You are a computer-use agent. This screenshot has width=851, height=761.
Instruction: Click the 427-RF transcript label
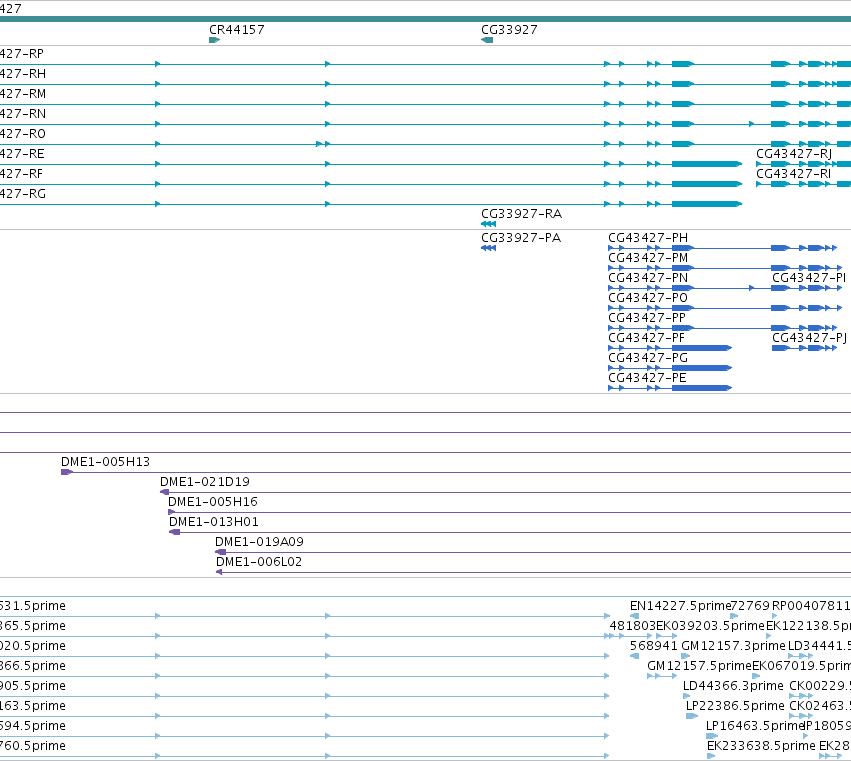[x=22, y=174]
